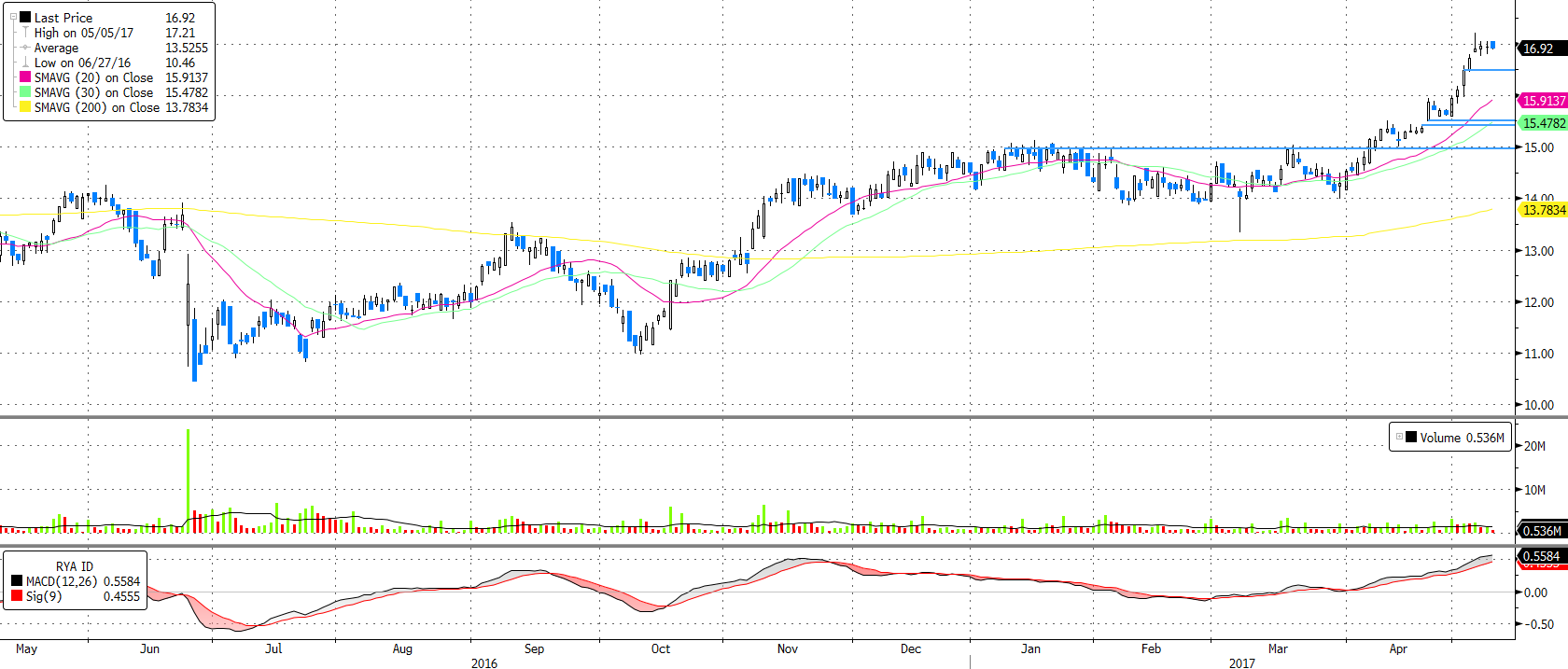Select 'SMAVG (30) on Close' legend label

pos(94,92)
